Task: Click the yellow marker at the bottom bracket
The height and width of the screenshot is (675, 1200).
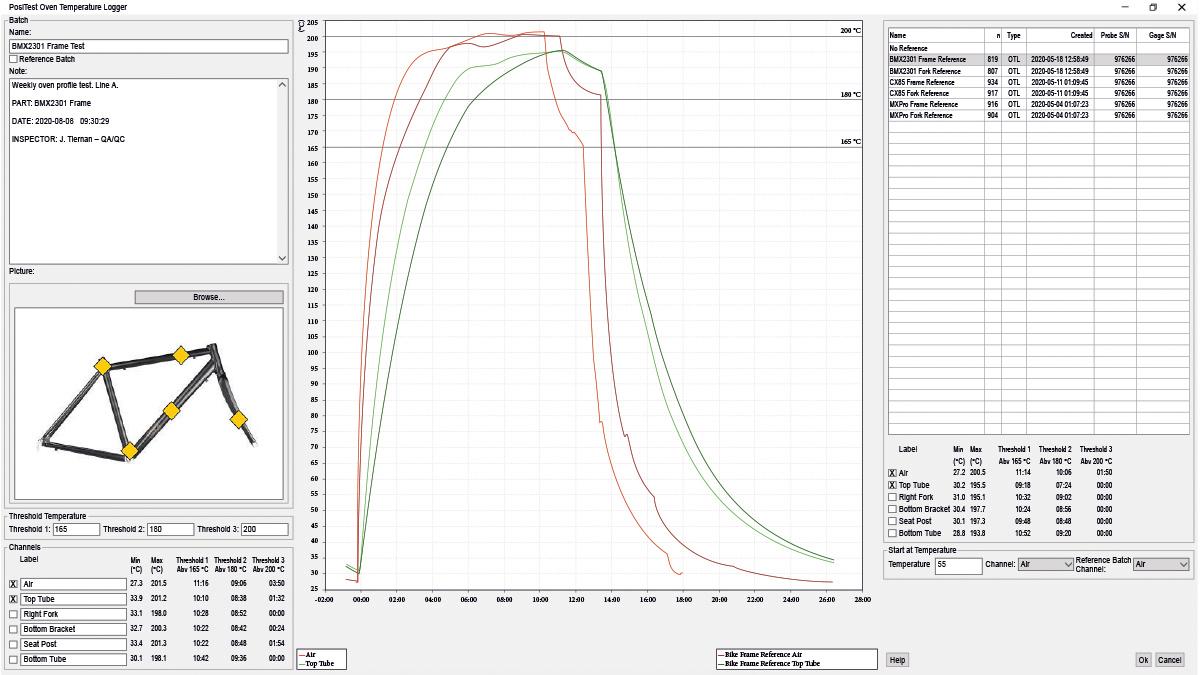Action: [x=129, y=451]
